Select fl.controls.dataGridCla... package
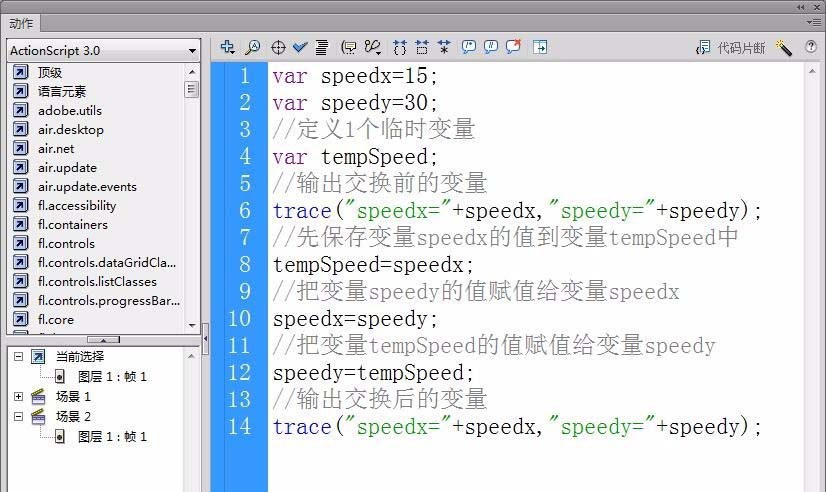The image size is (826, 492). pyautogui.click(x=107, y=262)
